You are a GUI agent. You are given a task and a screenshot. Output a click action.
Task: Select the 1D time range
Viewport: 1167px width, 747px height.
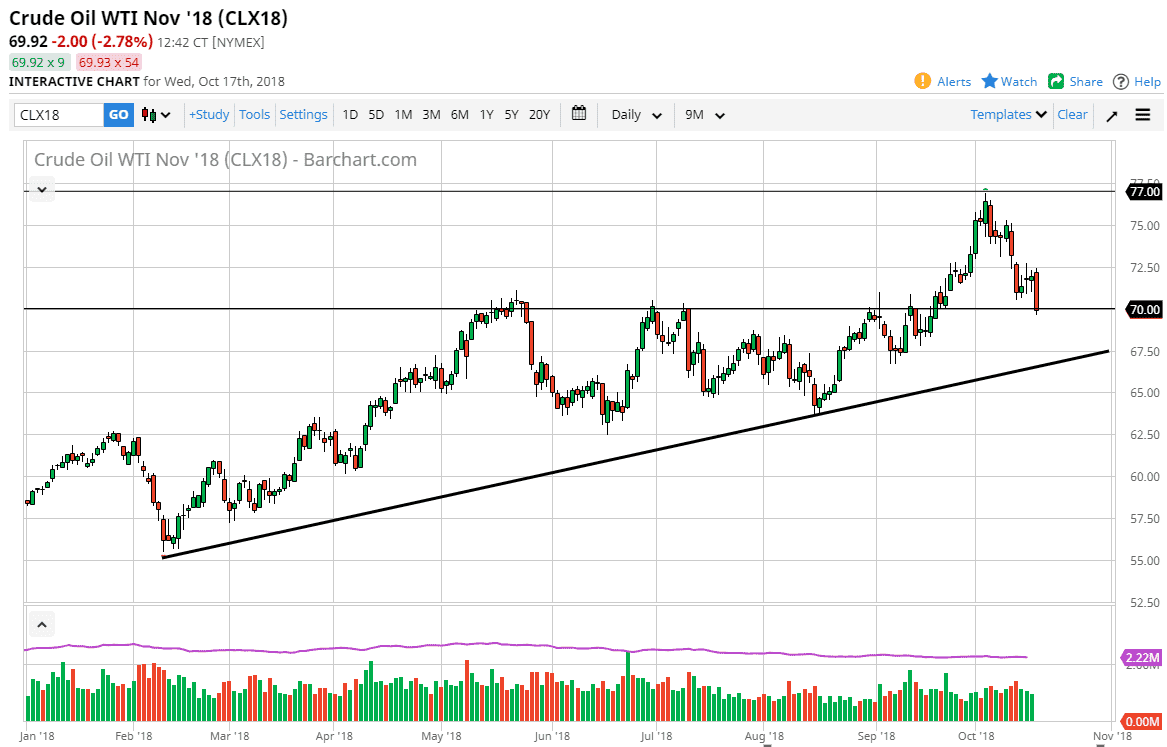point(350,115)
